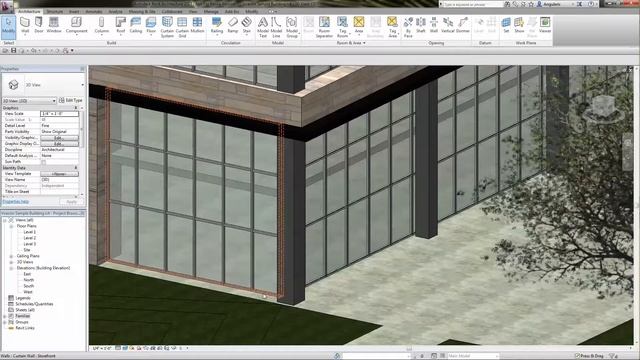Select the Room Separator tool
The image size is (640, 360).
click(x=324, y=27)
